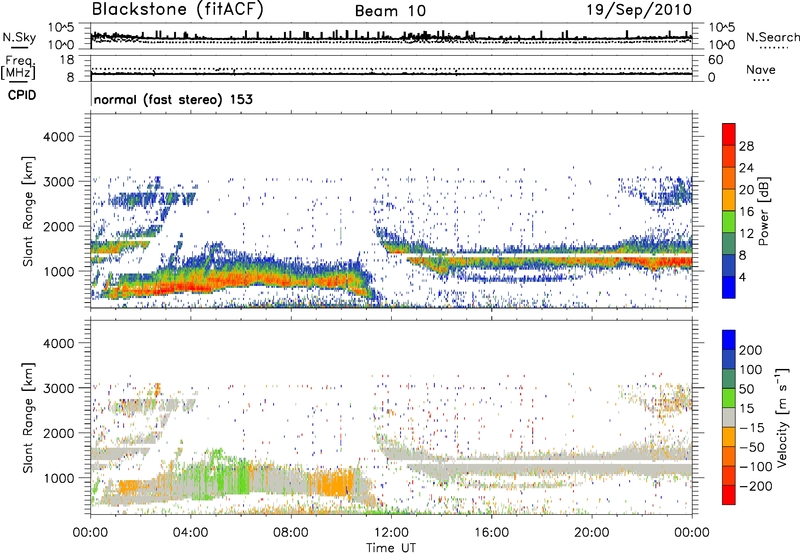Viewport: 800px width, 554px height.
Task: Click '4000' tick on power plot axis
Action: coord(58,137)
